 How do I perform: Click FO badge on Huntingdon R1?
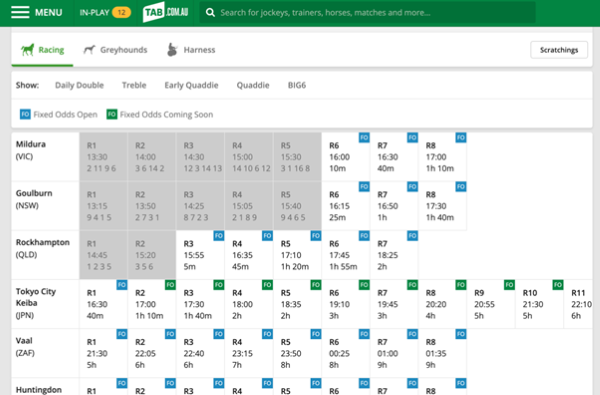(122, 383)
